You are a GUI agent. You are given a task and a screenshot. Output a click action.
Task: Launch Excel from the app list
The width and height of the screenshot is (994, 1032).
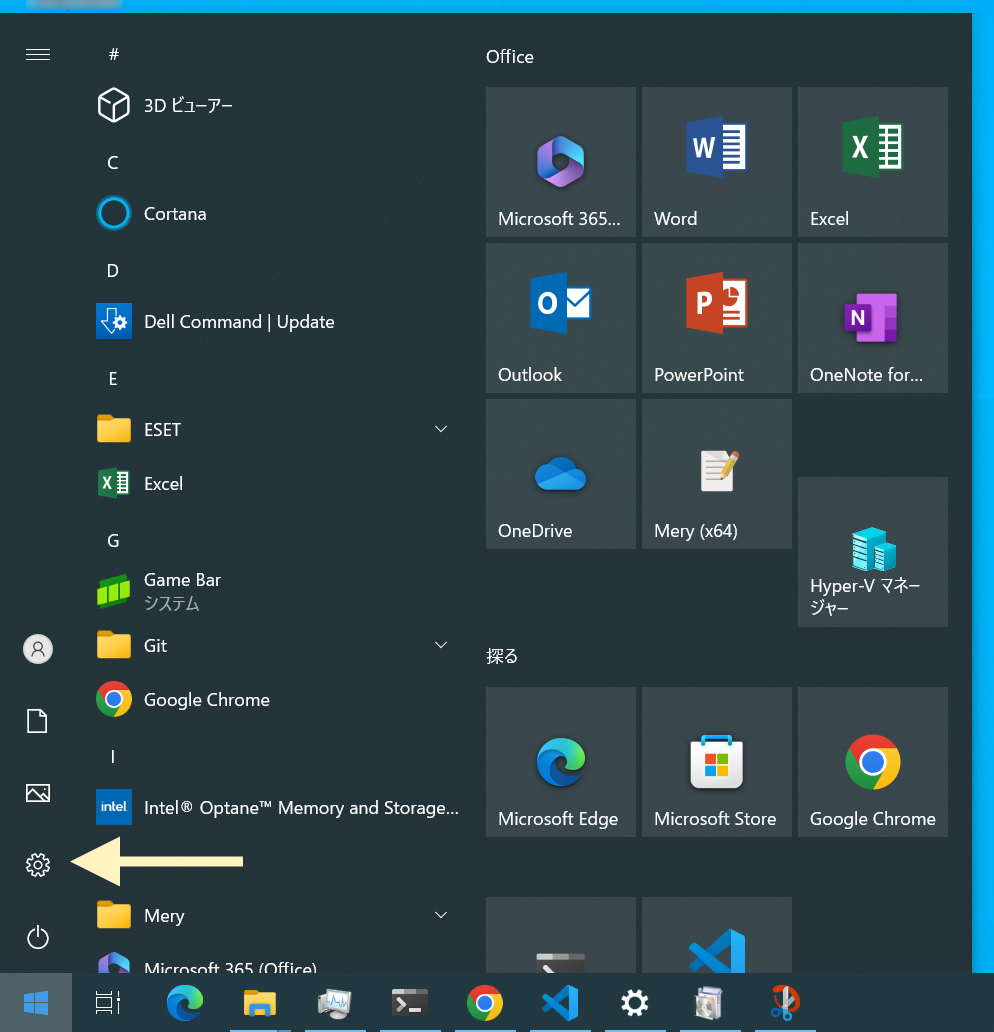click(276, 484)
